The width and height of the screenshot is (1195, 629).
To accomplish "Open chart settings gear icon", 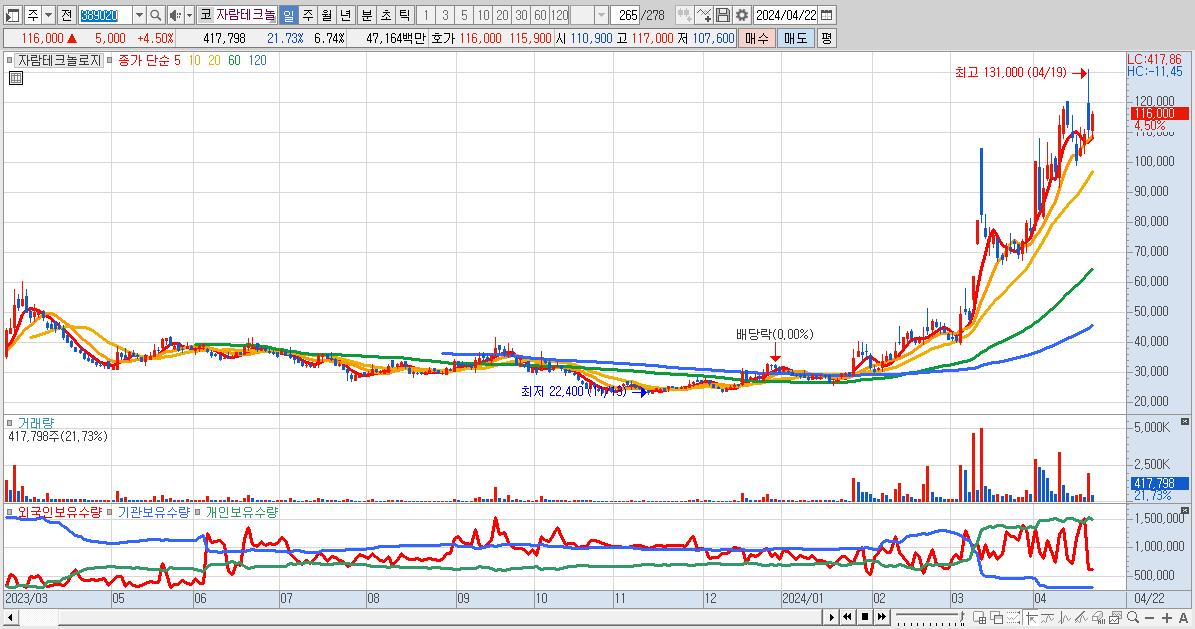I will (742, 15).
